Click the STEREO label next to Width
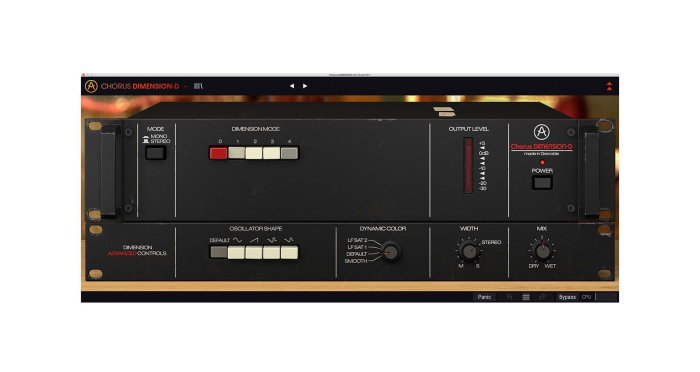 491,242
